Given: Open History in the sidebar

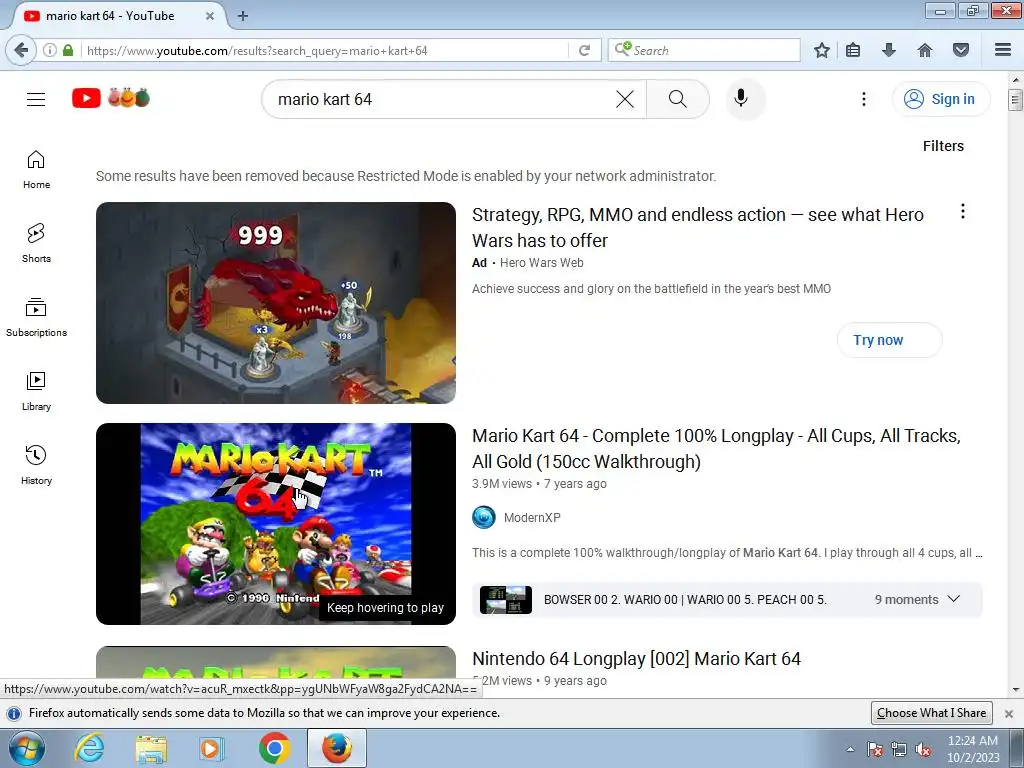Looking at the screenshot, I should tap(36, 465).
